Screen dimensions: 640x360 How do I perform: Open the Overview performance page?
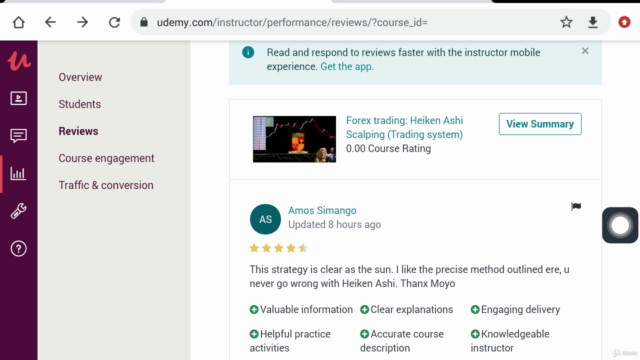(80, 77)
